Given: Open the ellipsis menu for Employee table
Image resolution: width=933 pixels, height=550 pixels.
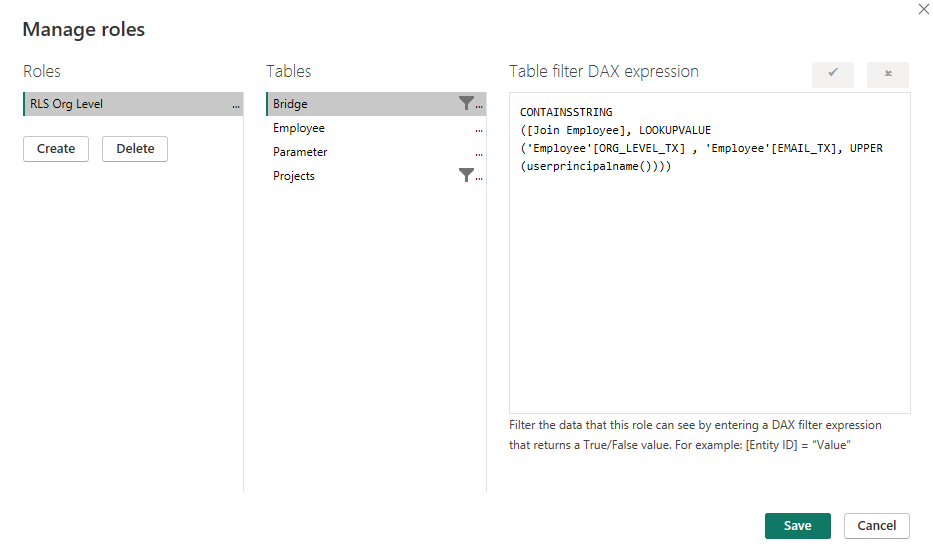Looking at the screenshot, I should (x=479, y=129).
